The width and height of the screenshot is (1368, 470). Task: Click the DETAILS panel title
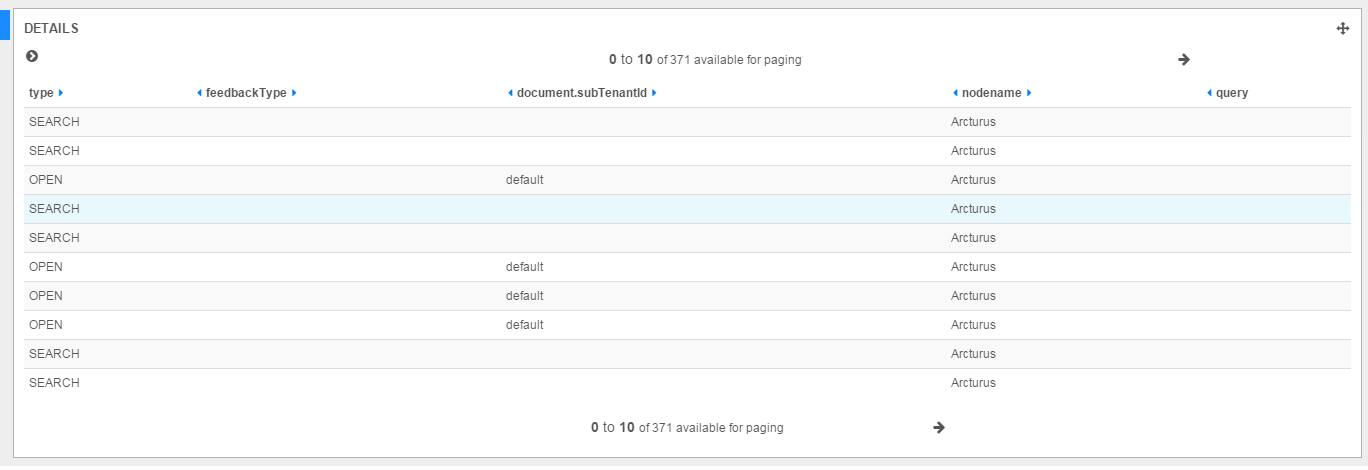coord(51,29)
